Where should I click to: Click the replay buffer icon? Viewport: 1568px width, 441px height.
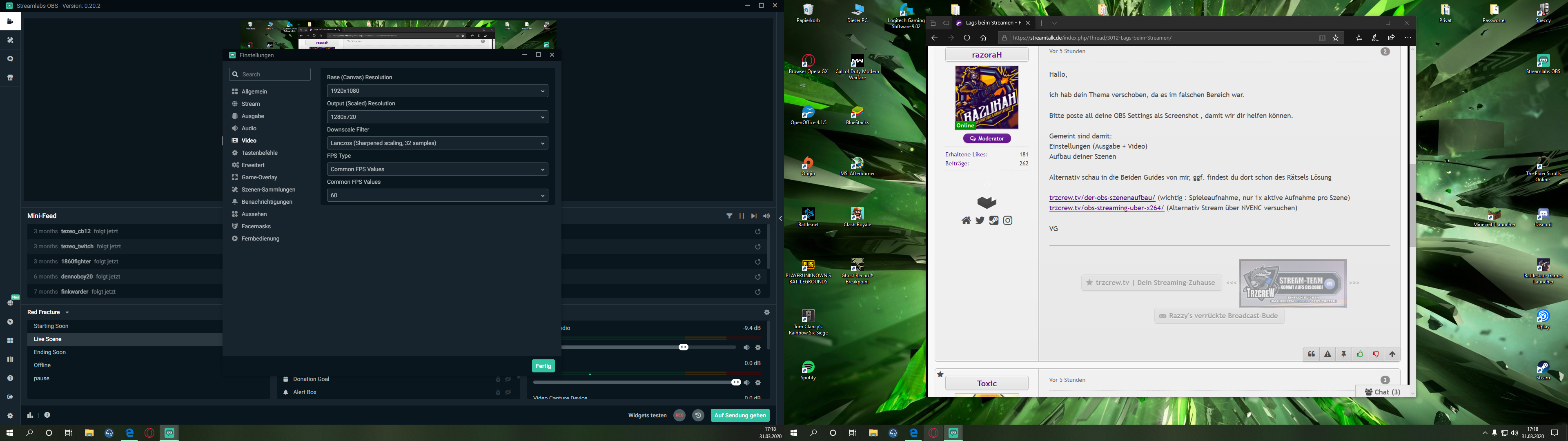tap(698, 415)
